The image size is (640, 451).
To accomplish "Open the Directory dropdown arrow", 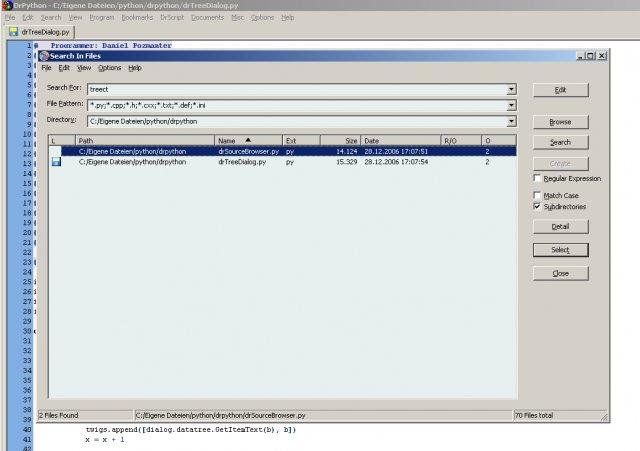I will (511, 121).
